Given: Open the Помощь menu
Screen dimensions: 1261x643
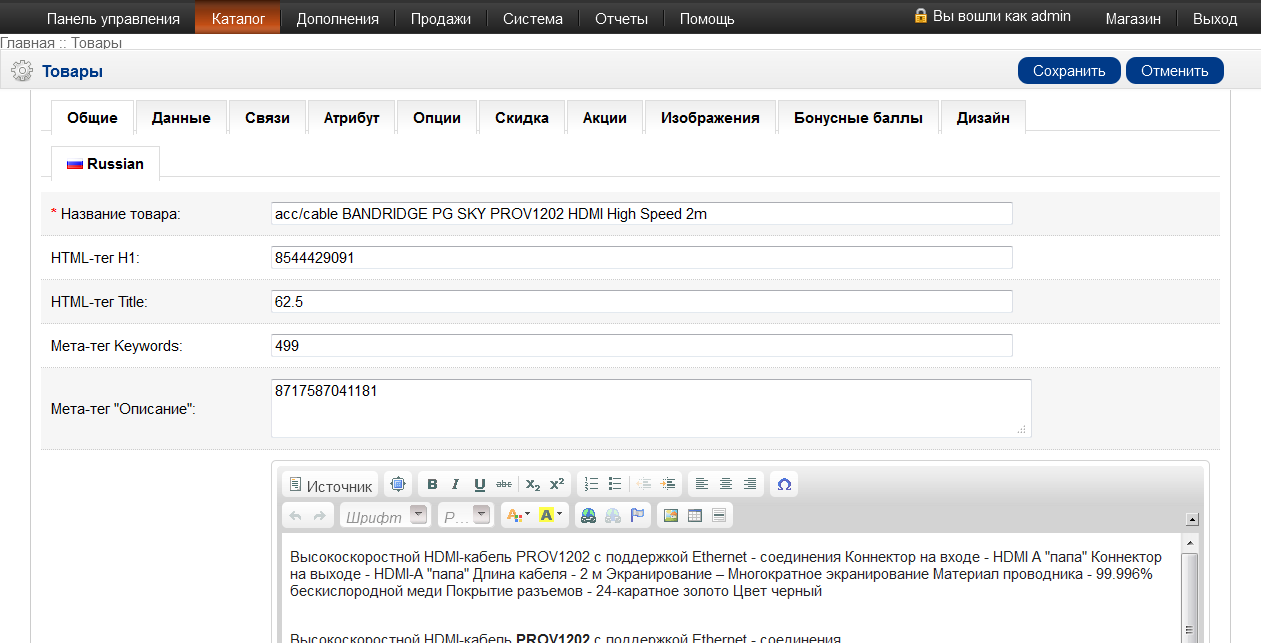Looking at the screenshot, I should (x=707, y=19).
